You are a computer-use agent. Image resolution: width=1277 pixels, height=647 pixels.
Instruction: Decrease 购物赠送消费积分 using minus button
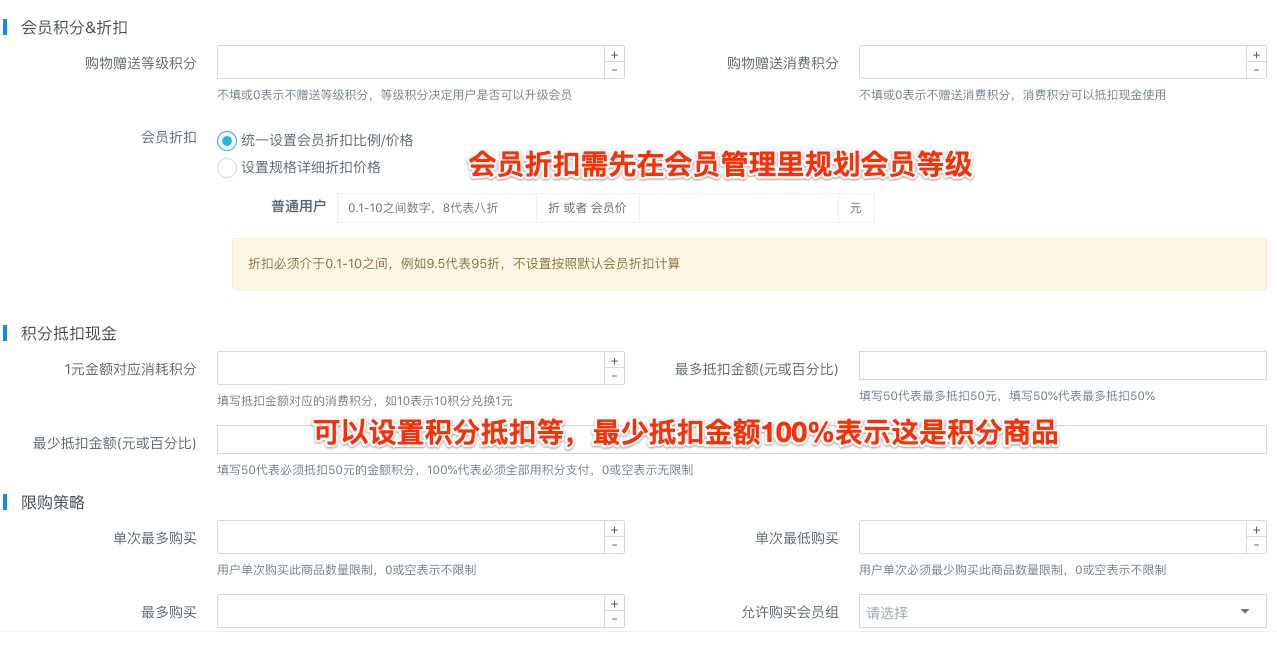[x=1256, y=70]
